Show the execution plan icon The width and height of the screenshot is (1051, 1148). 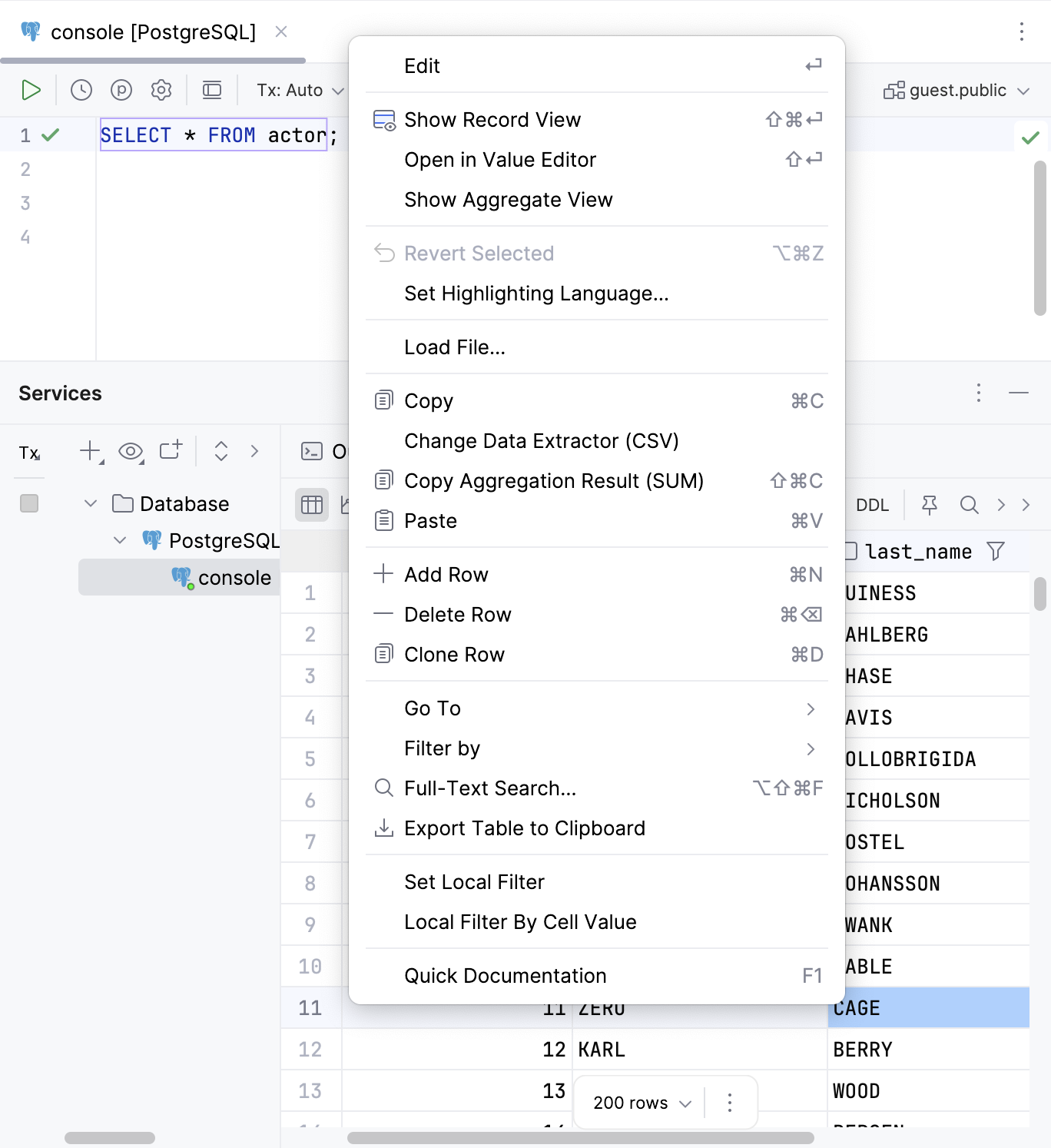tap(121, 90)
